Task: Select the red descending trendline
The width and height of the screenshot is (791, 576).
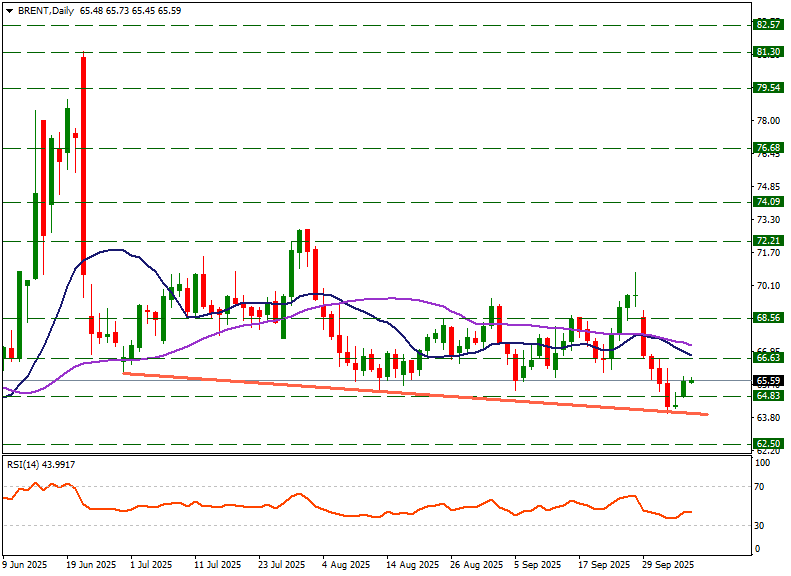Action: coord(400,392)
